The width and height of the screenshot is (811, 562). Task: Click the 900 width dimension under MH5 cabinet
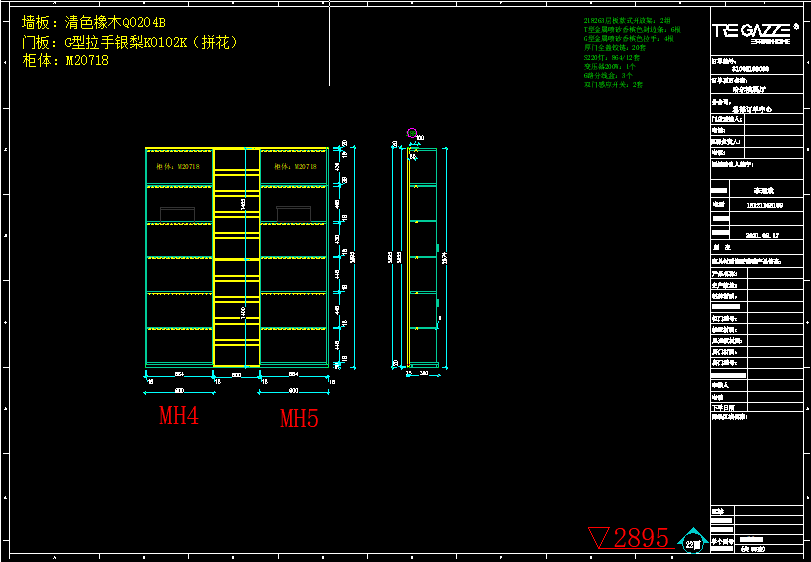(295, 388)
